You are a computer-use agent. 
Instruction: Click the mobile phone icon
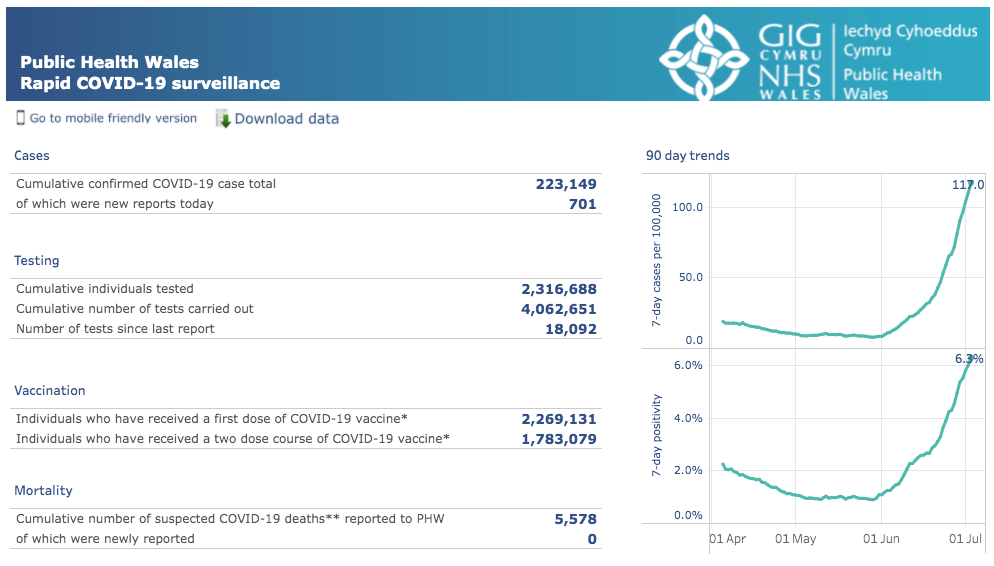20,118
